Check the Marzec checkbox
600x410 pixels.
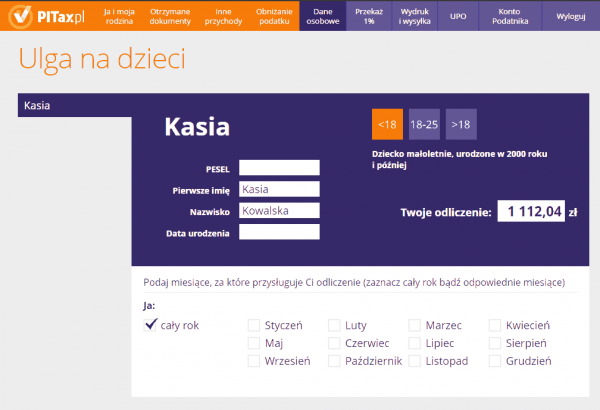(x=414, y=325)
